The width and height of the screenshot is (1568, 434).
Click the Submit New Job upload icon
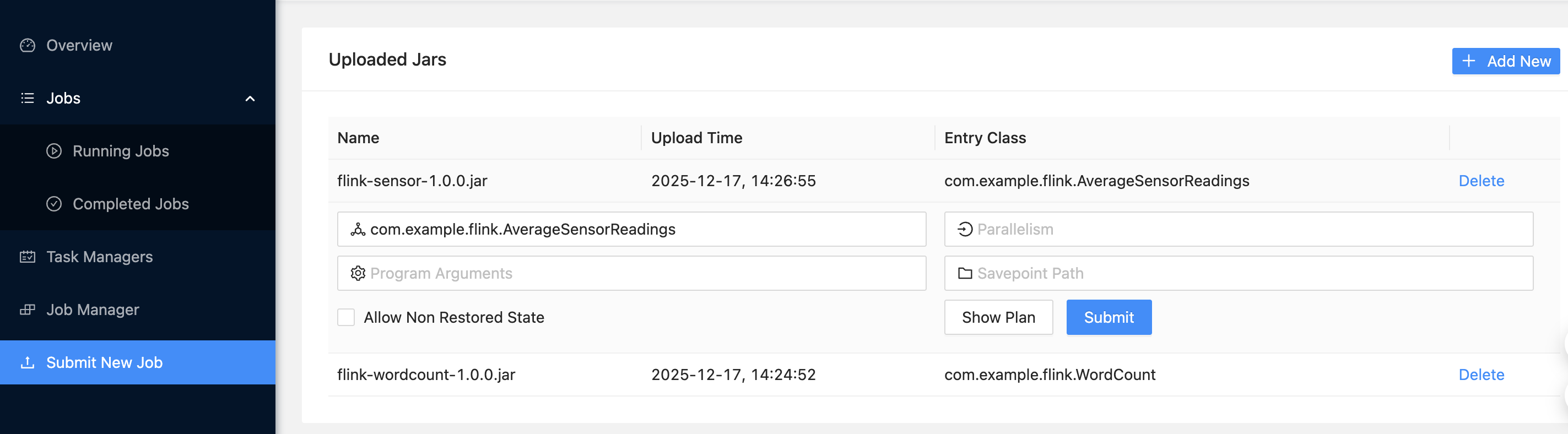click(28, 362)
